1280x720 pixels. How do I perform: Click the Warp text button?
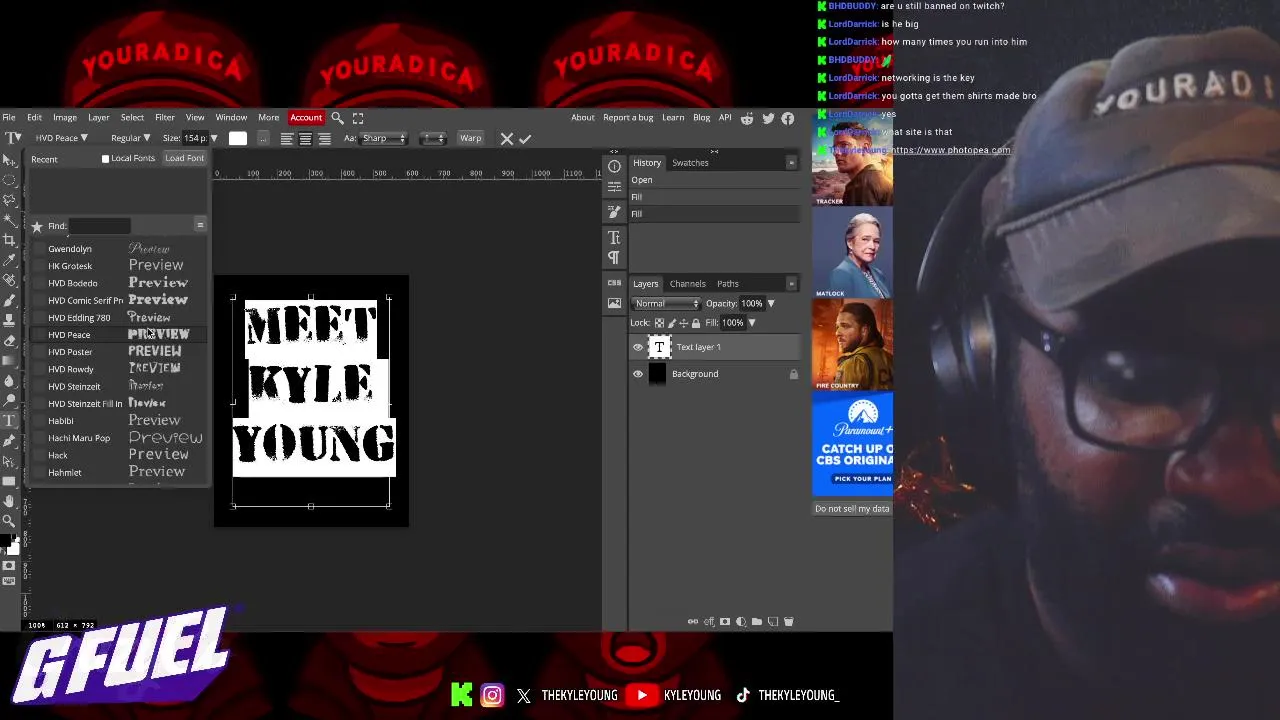tap(470, 138)
